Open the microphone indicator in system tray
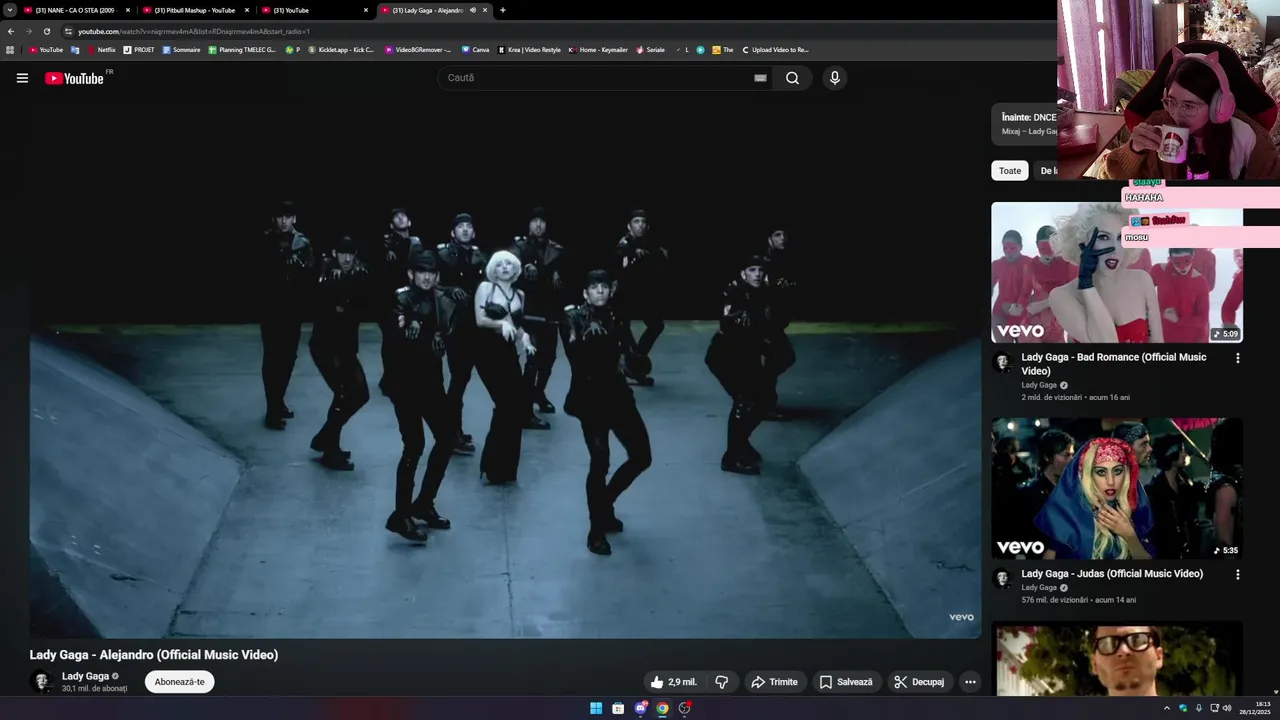Screen dimensions: 1280x720 [x=1199, y=708]
